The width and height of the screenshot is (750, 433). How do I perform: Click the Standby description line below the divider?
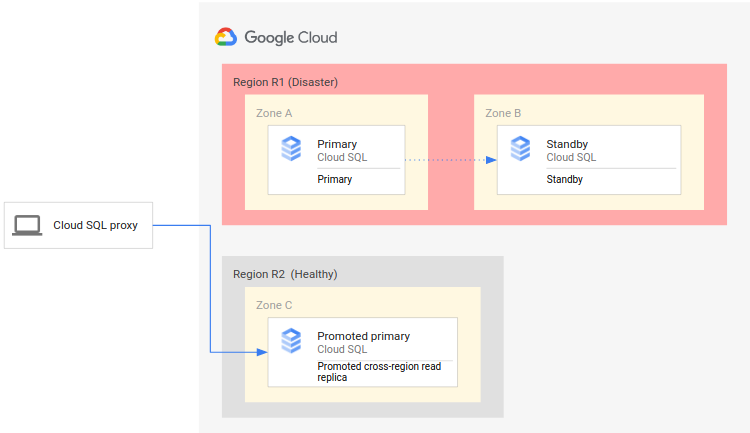pyautogui.click(x=564, y=179)
